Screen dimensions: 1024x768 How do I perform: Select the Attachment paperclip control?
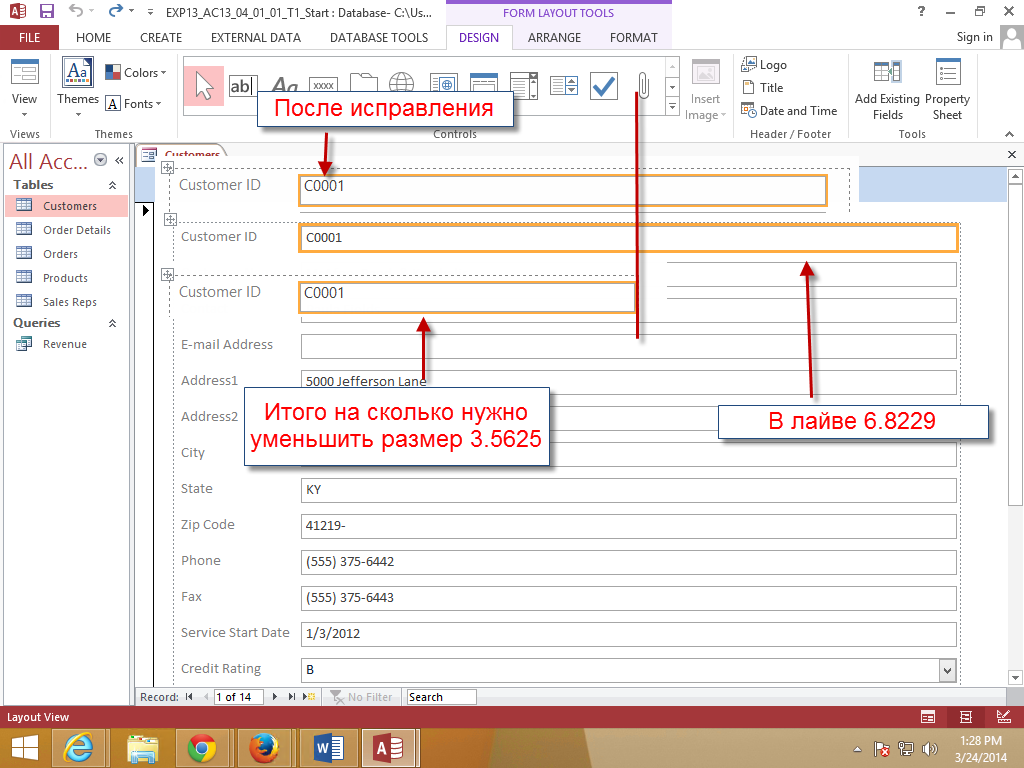643,86
